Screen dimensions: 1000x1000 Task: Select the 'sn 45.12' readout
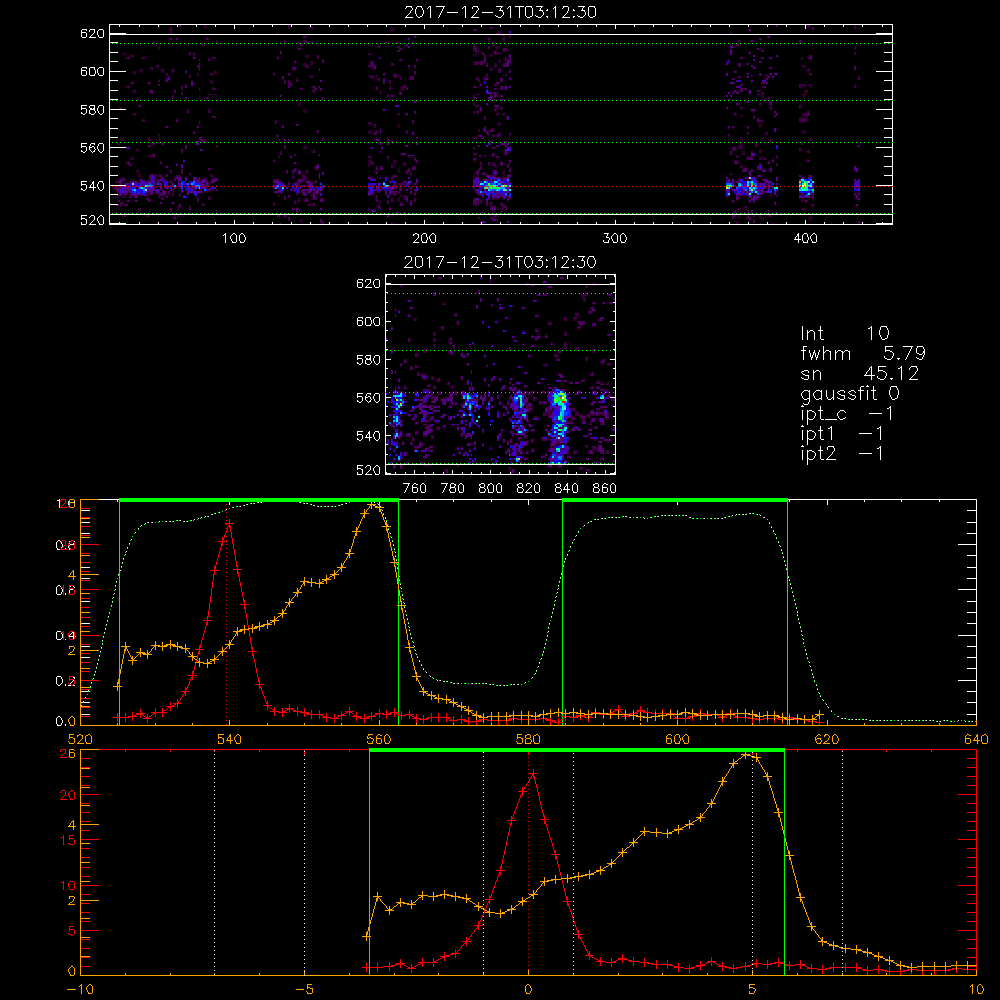pos(859,373)
